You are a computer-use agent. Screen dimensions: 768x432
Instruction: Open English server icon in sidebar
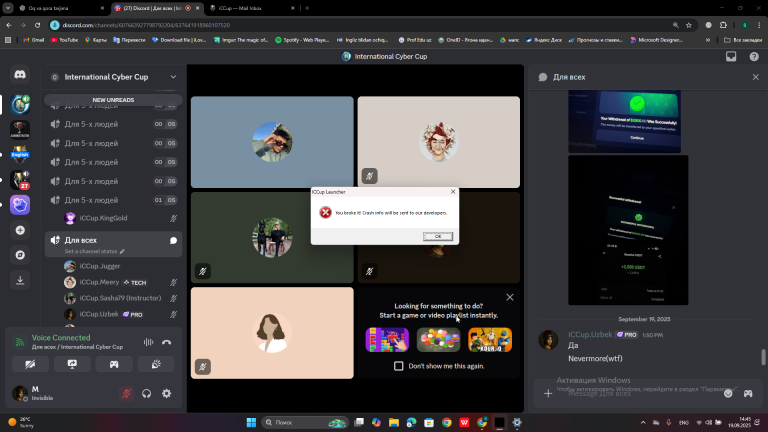(x=20, y=155)
